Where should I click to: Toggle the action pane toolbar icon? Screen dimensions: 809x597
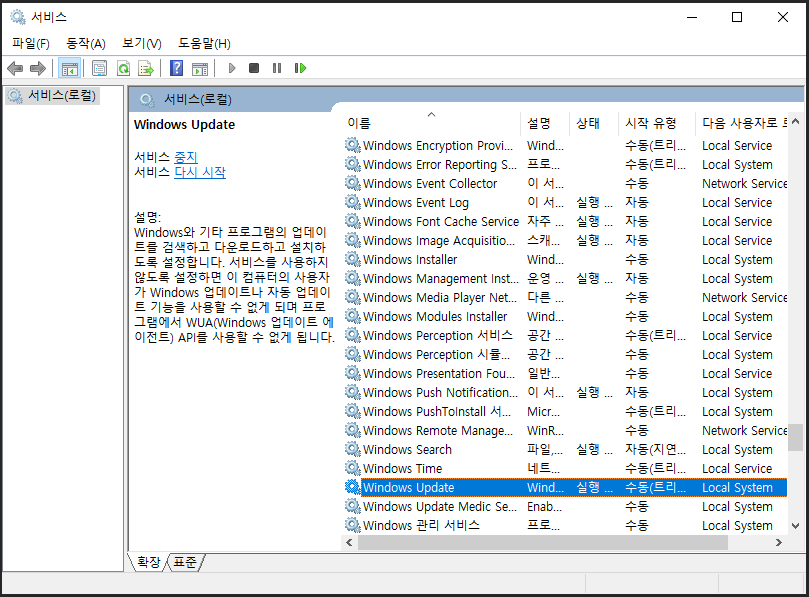[200, 68]
